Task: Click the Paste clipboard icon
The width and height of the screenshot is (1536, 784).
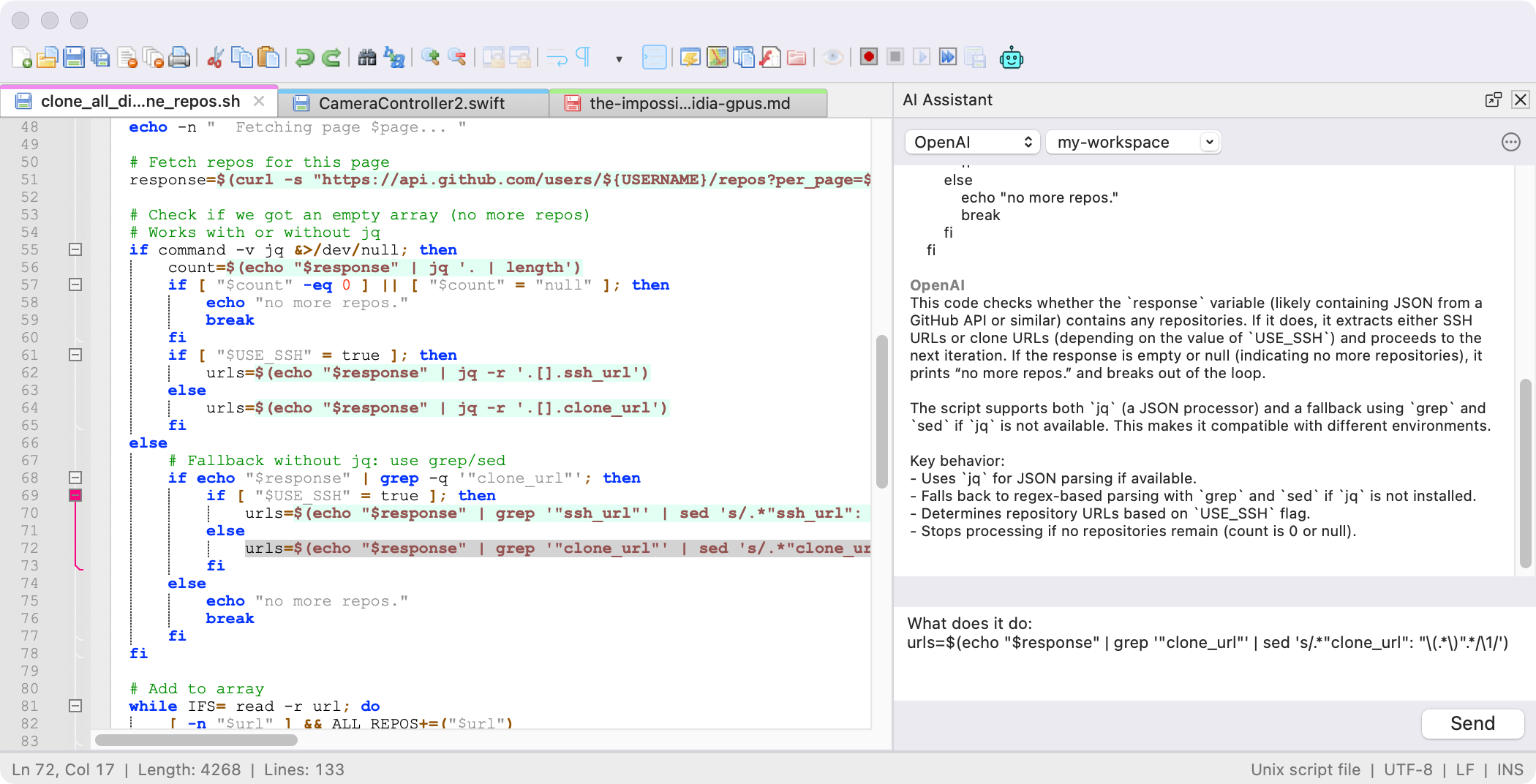Action: point(270,58)
